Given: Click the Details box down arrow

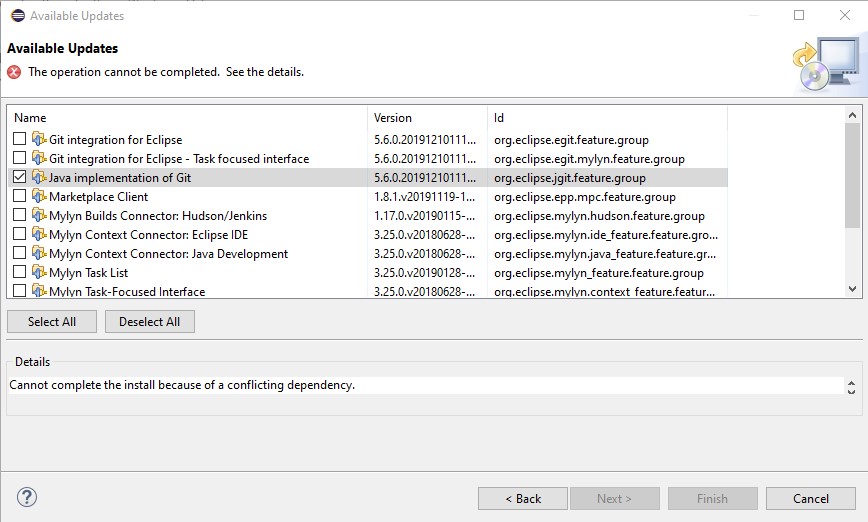Looking at the screenshot, I should pyautogui.click(x=851, y=391).
